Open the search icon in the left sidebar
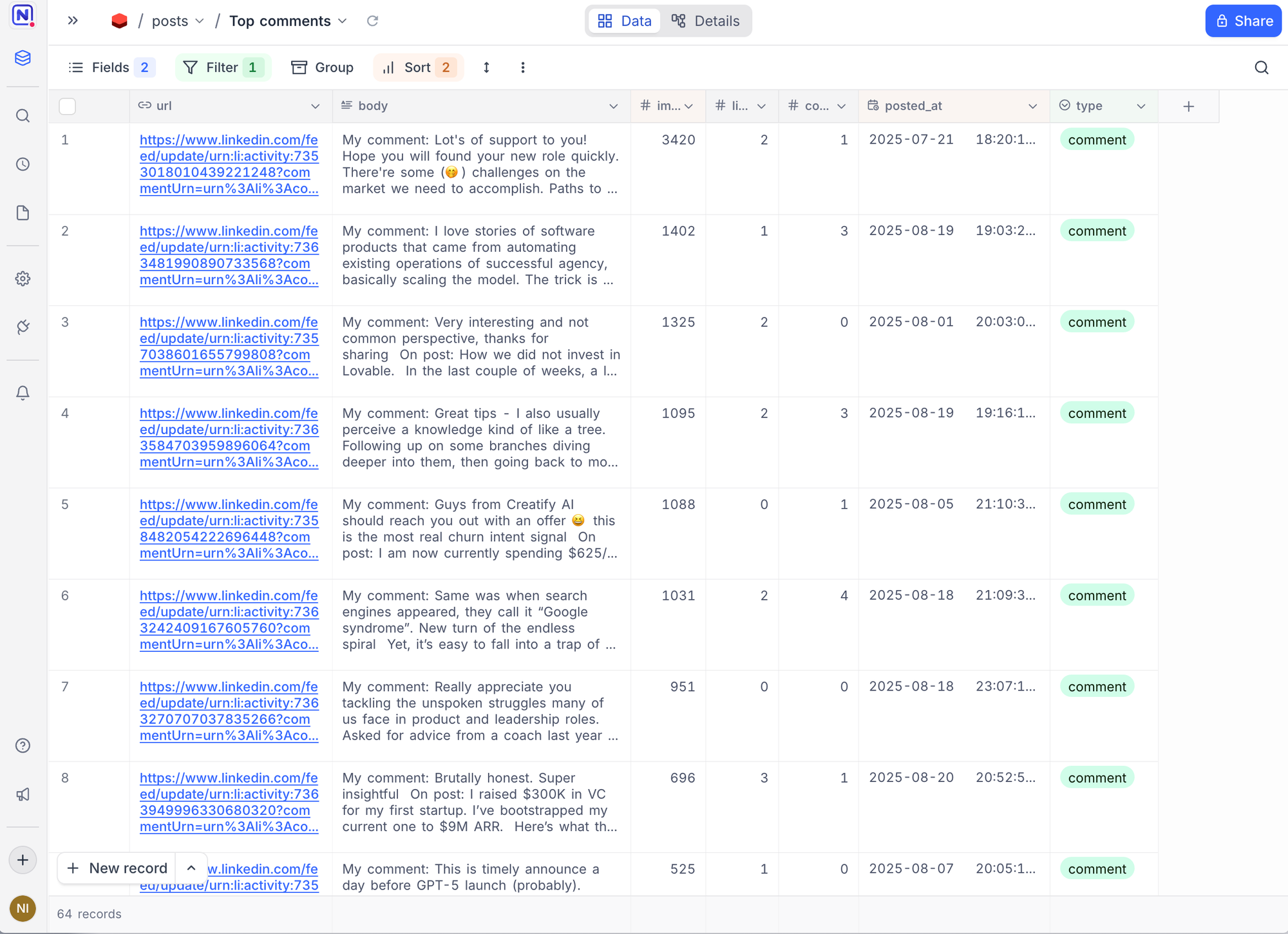This screenshot has height=934, width=1288. point(23,116)
